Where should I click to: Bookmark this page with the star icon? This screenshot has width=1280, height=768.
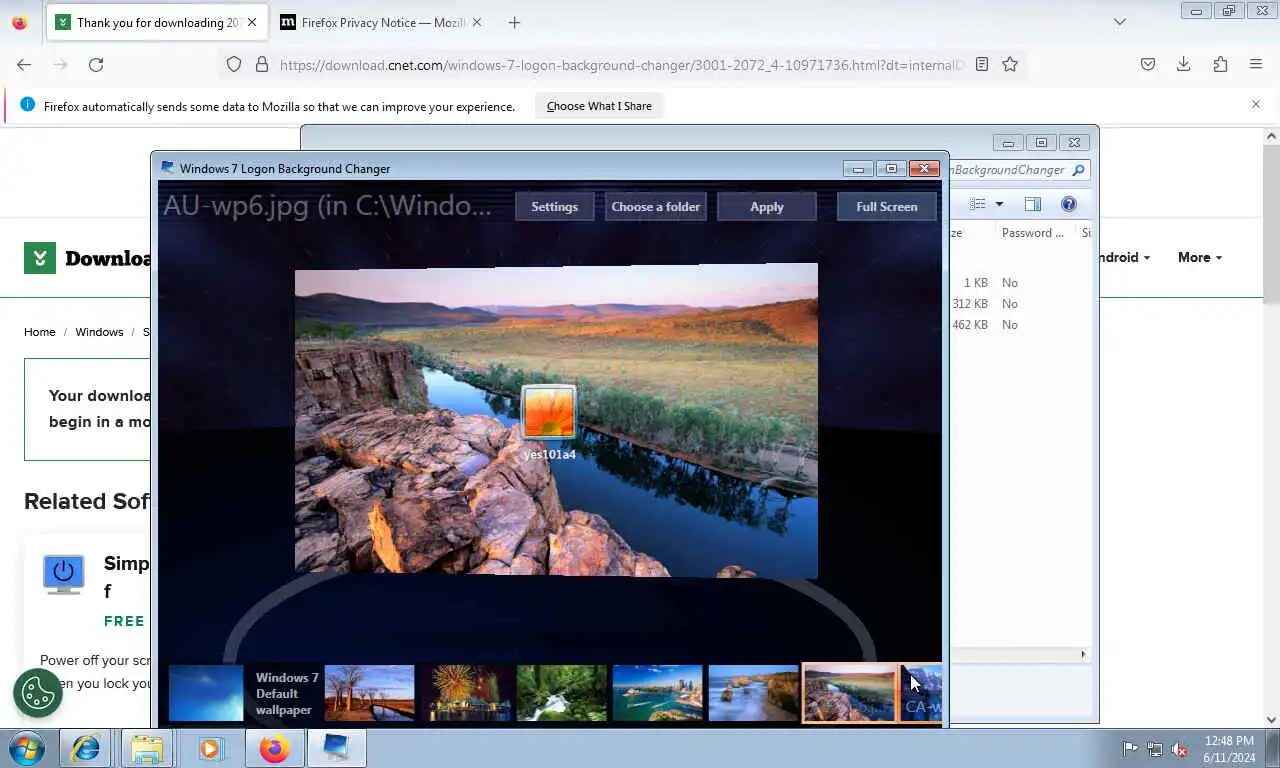click(x=1010, y=64)
